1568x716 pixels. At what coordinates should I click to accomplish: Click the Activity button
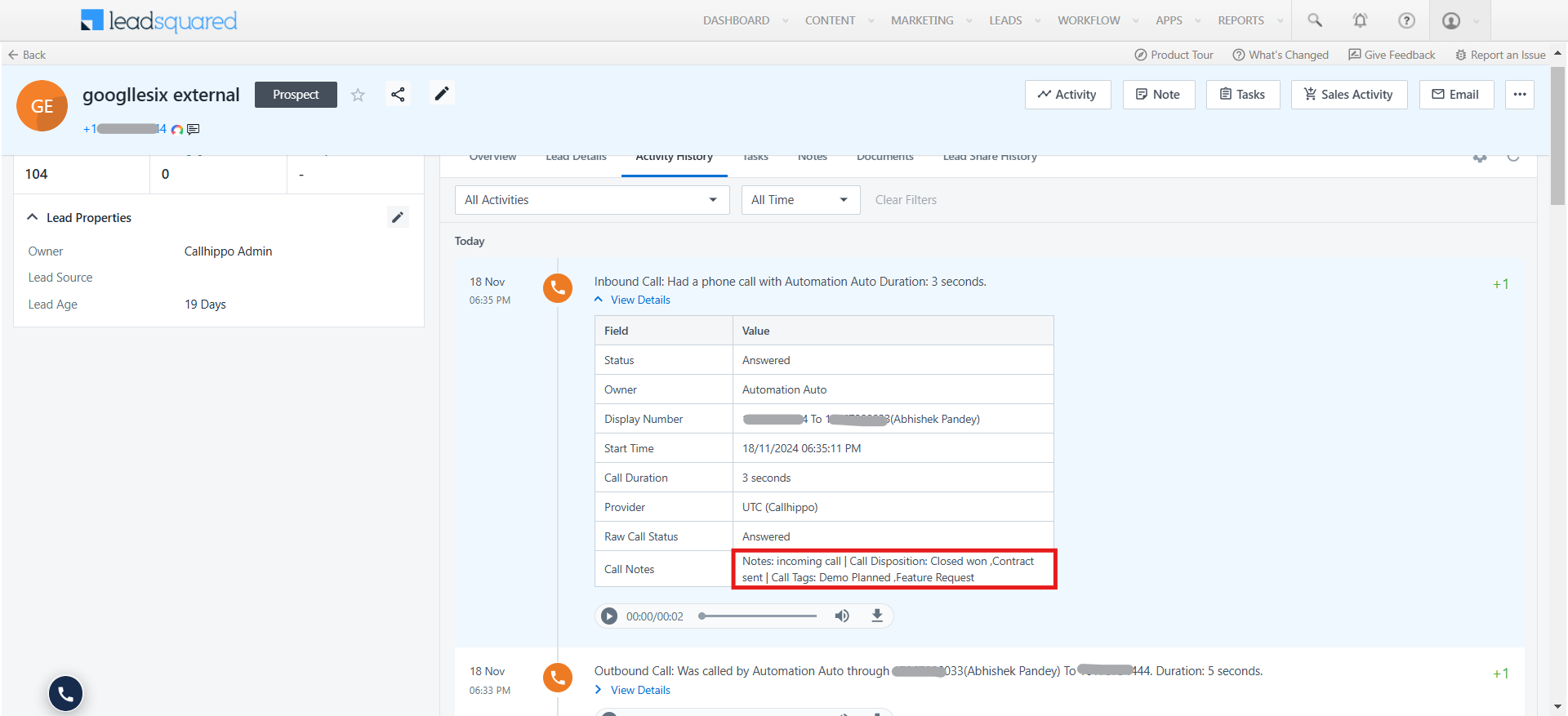point(1068,95)
